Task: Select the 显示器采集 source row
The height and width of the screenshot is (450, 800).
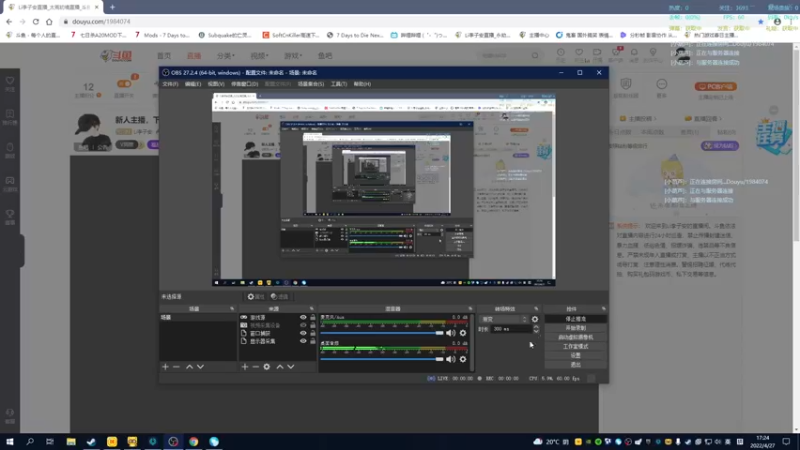Action: pos(278,341)
